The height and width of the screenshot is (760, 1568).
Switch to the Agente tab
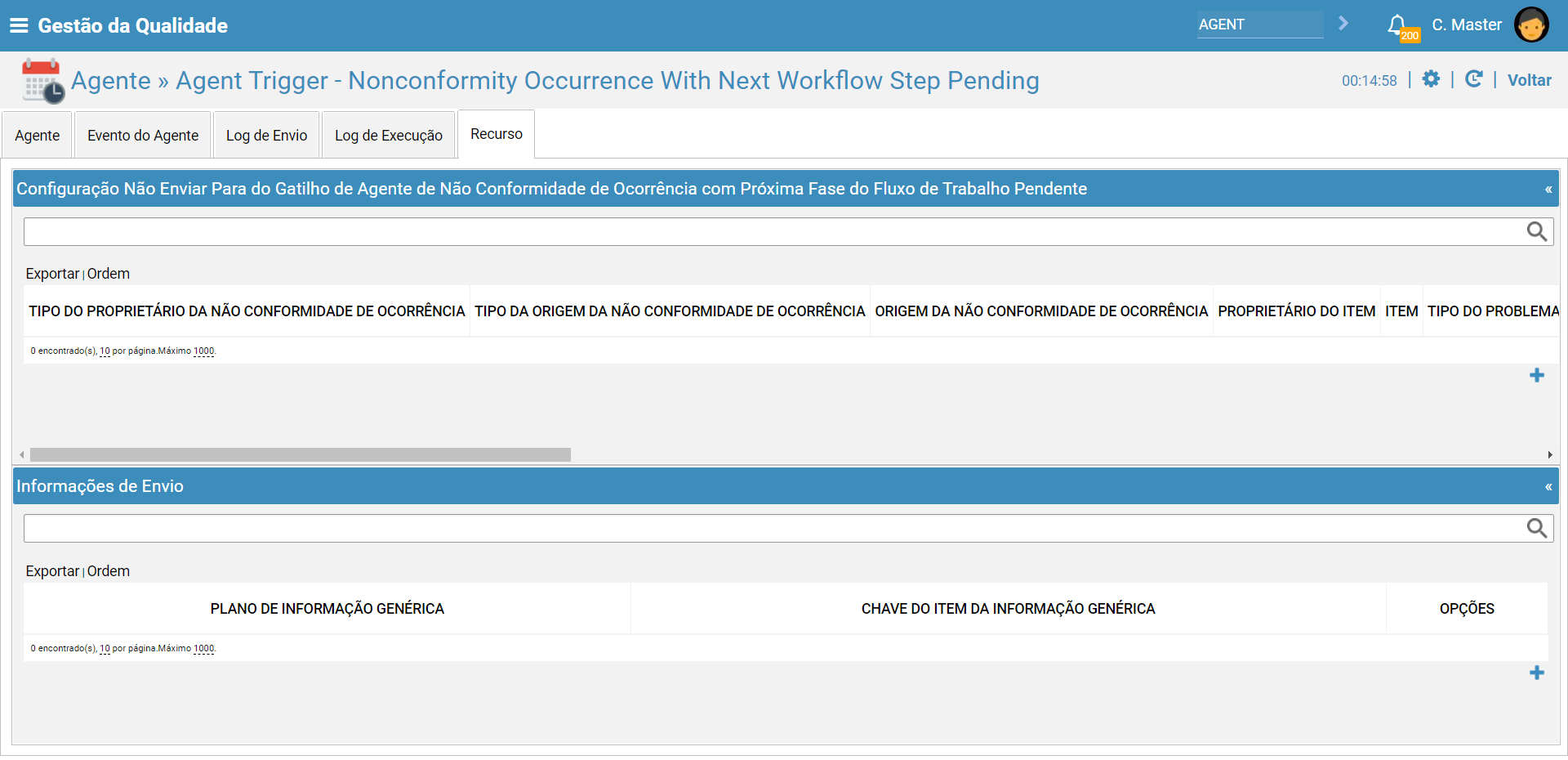37,136
